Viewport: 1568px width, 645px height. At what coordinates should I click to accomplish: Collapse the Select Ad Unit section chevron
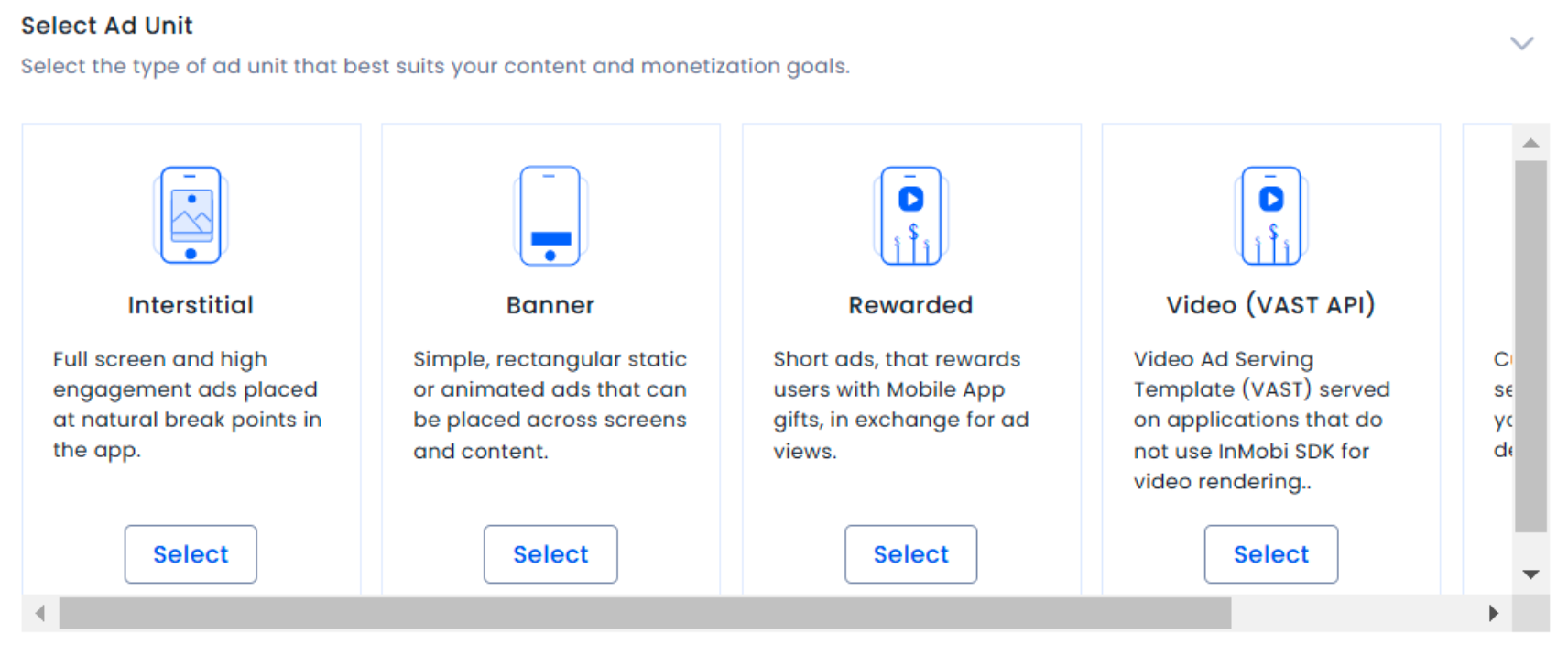pos(1521,43)
